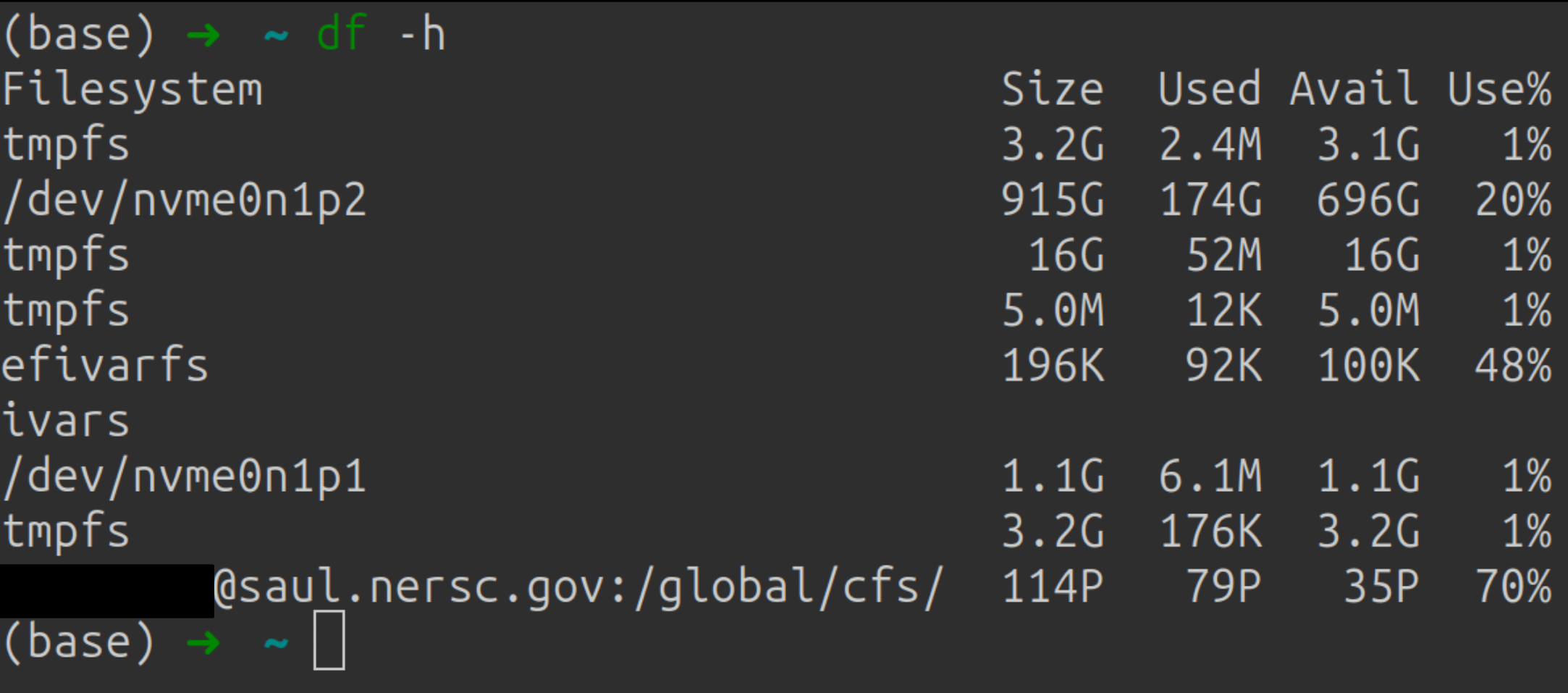Click the Filesystem column header
The image size is (1568, 693).
132,90
